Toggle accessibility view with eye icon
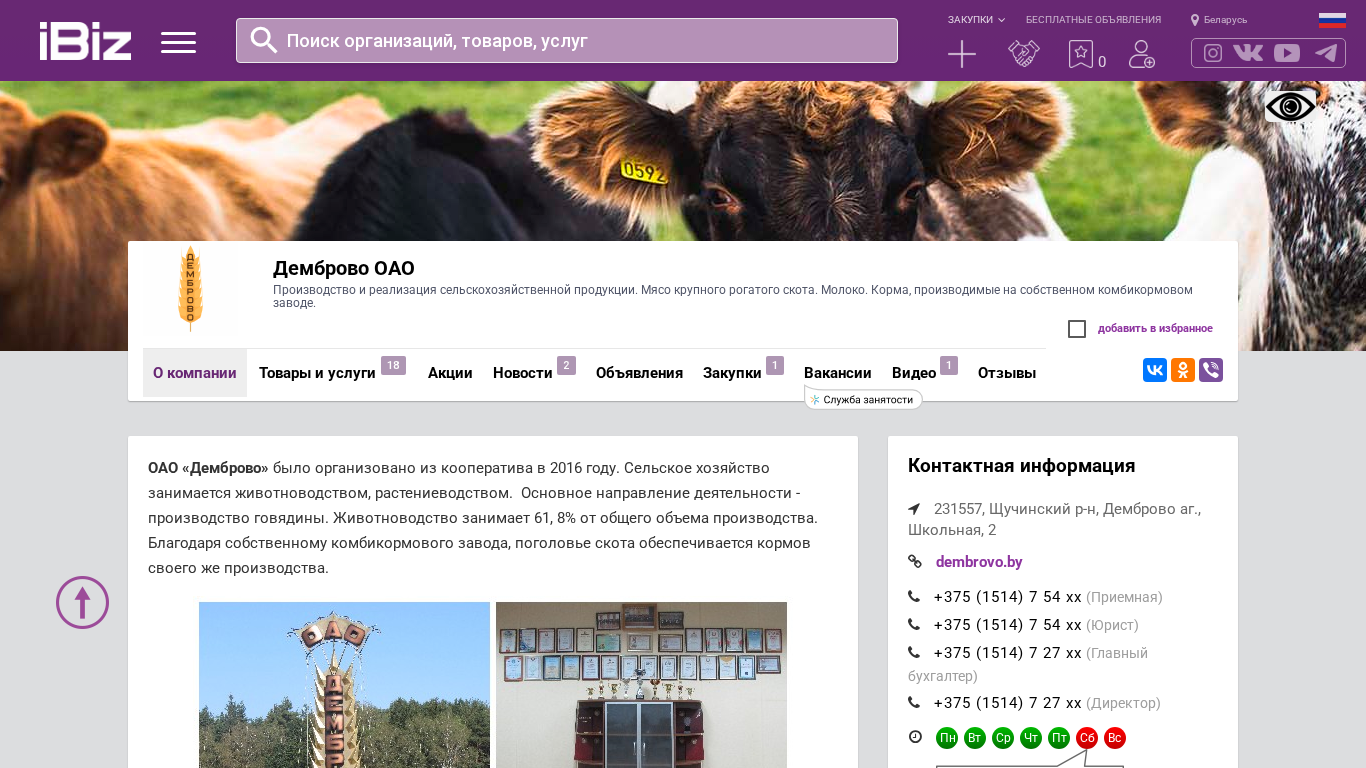Image resolution: width=1366 pixels, height=768 pixels. click(x=1291, y=106)
